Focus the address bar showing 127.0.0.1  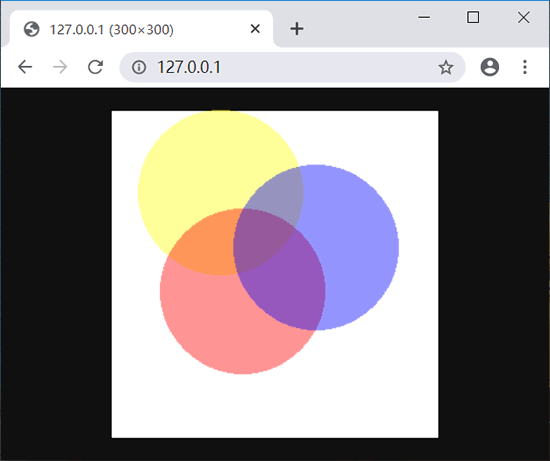[292, 67]
